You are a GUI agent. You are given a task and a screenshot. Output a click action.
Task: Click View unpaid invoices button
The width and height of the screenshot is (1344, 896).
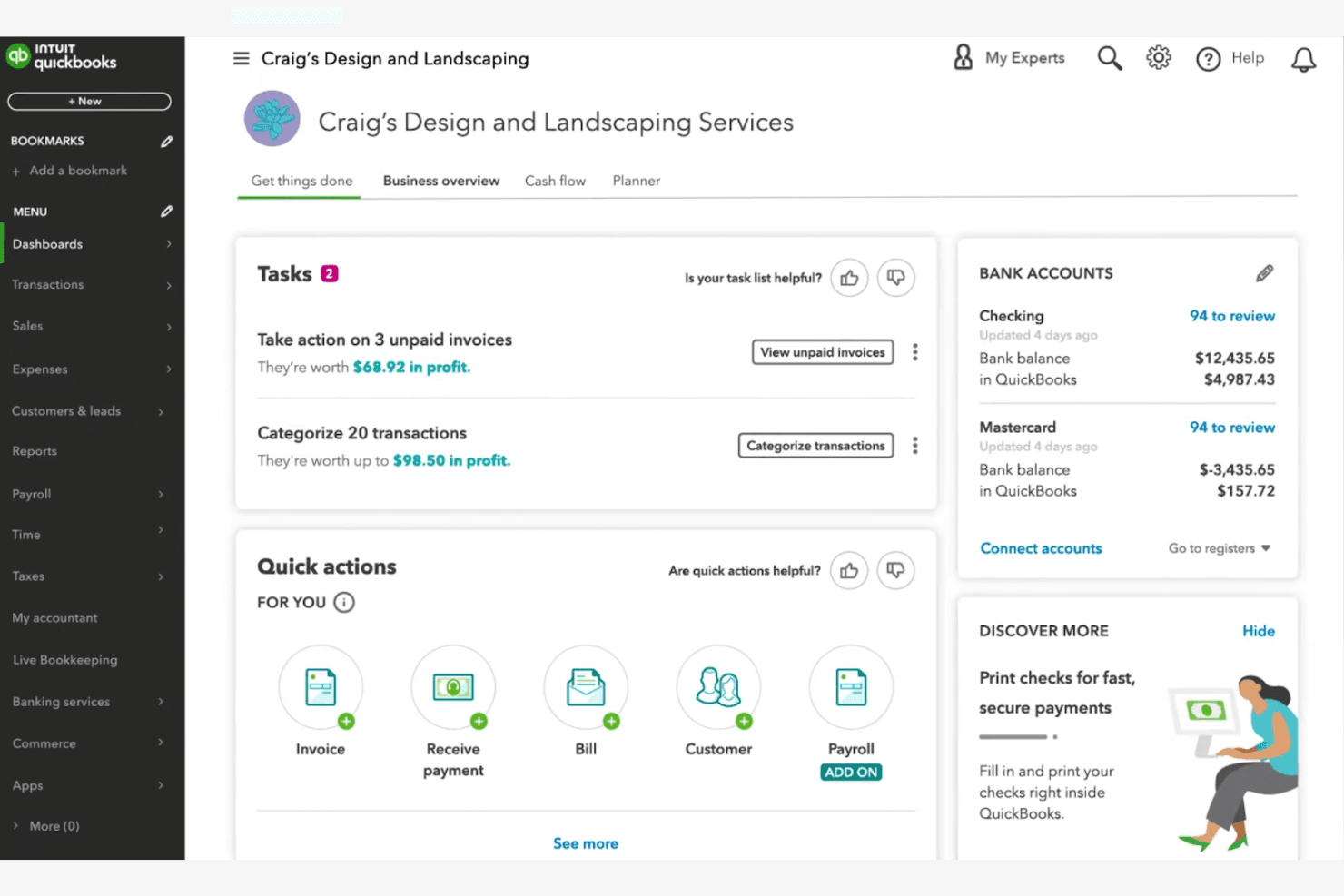823,352
